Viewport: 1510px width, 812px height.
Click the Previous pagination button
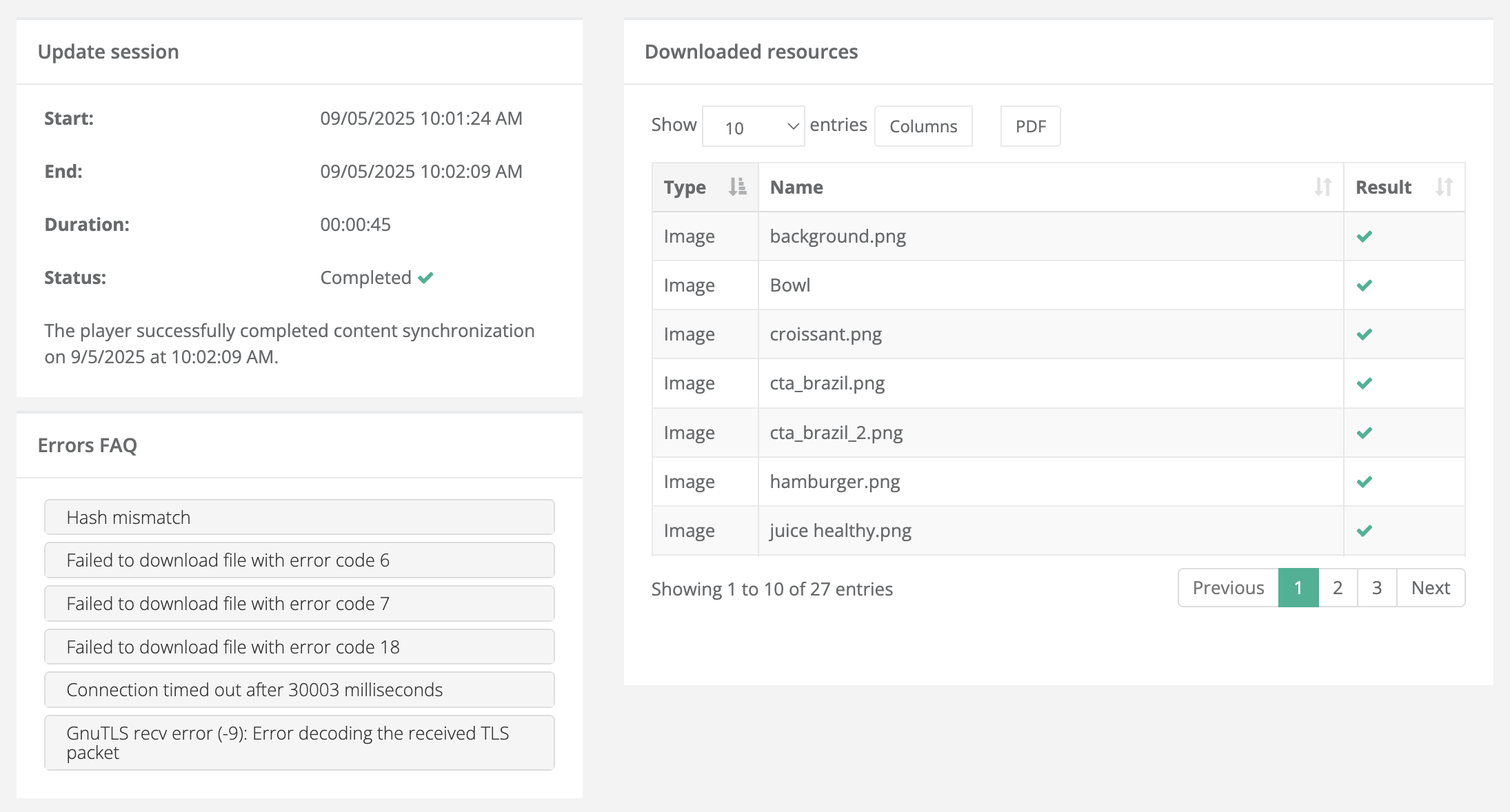(x=1228, y=588)
